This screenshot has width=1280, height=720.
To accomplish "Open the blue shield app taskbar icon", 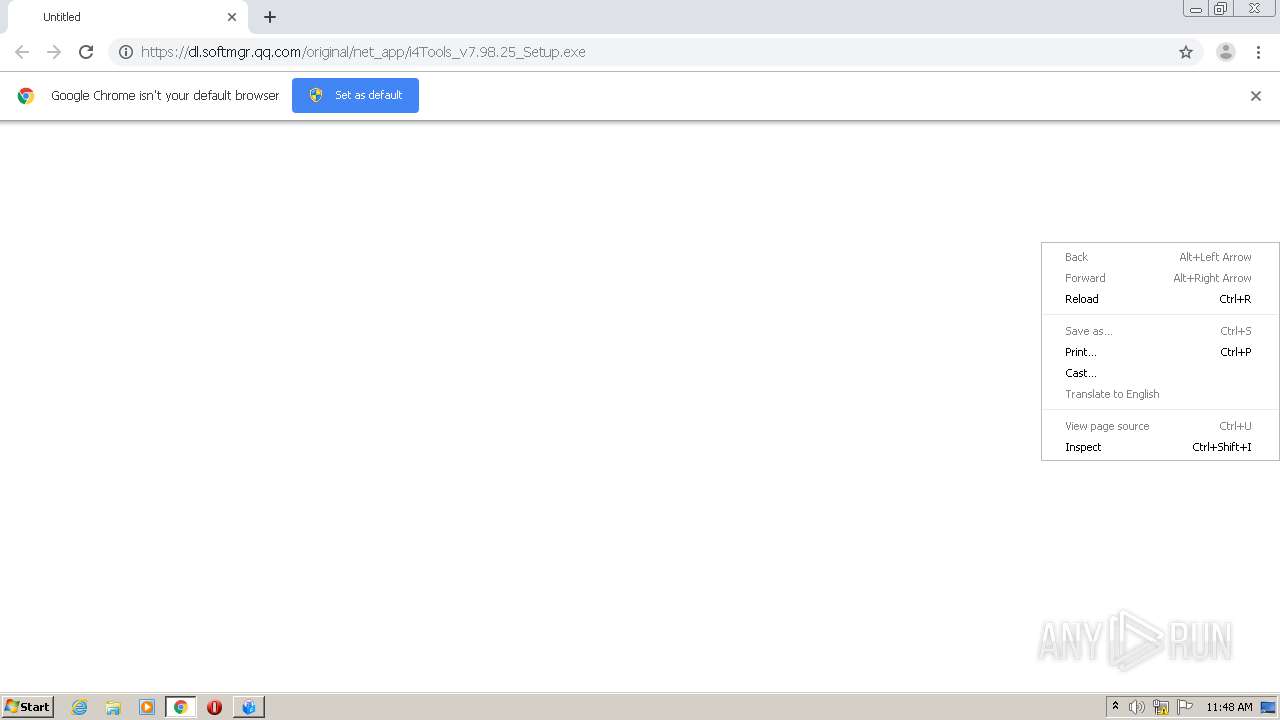I will point(248,707).
